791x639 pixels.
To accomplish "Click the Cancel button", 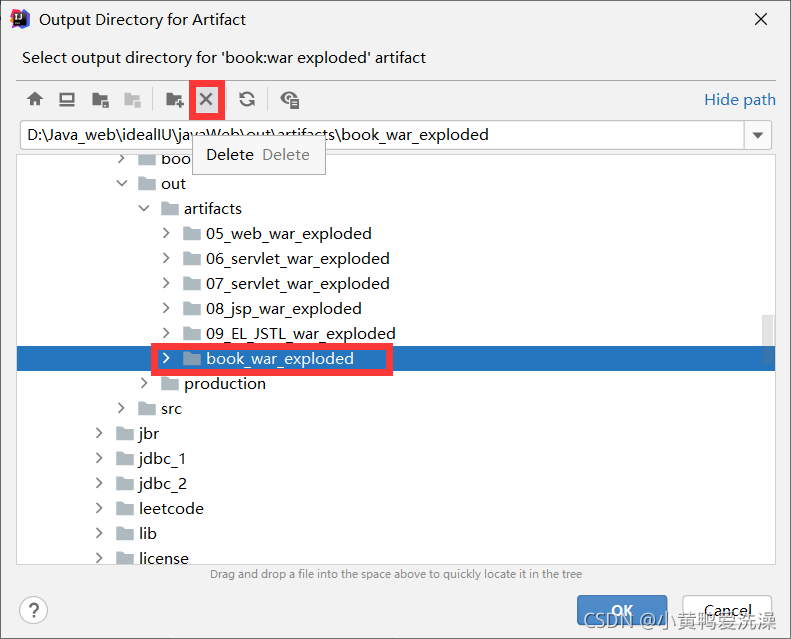I will point(727,610).
